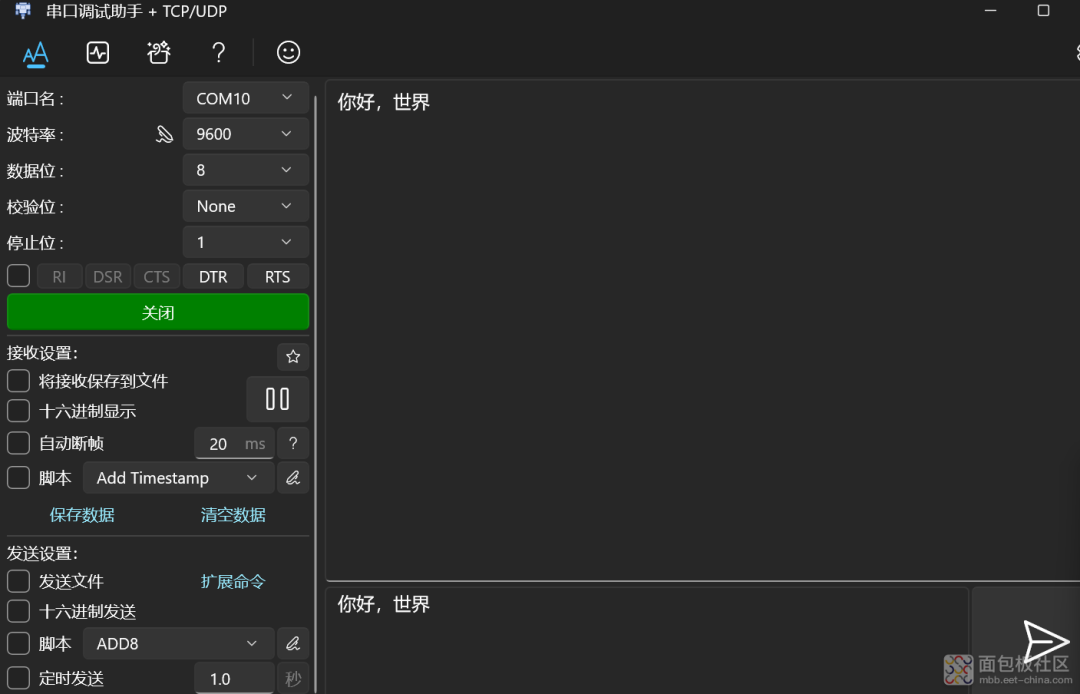
Task: Toggle the DTR signal button
Action: (x=214, y=276)
